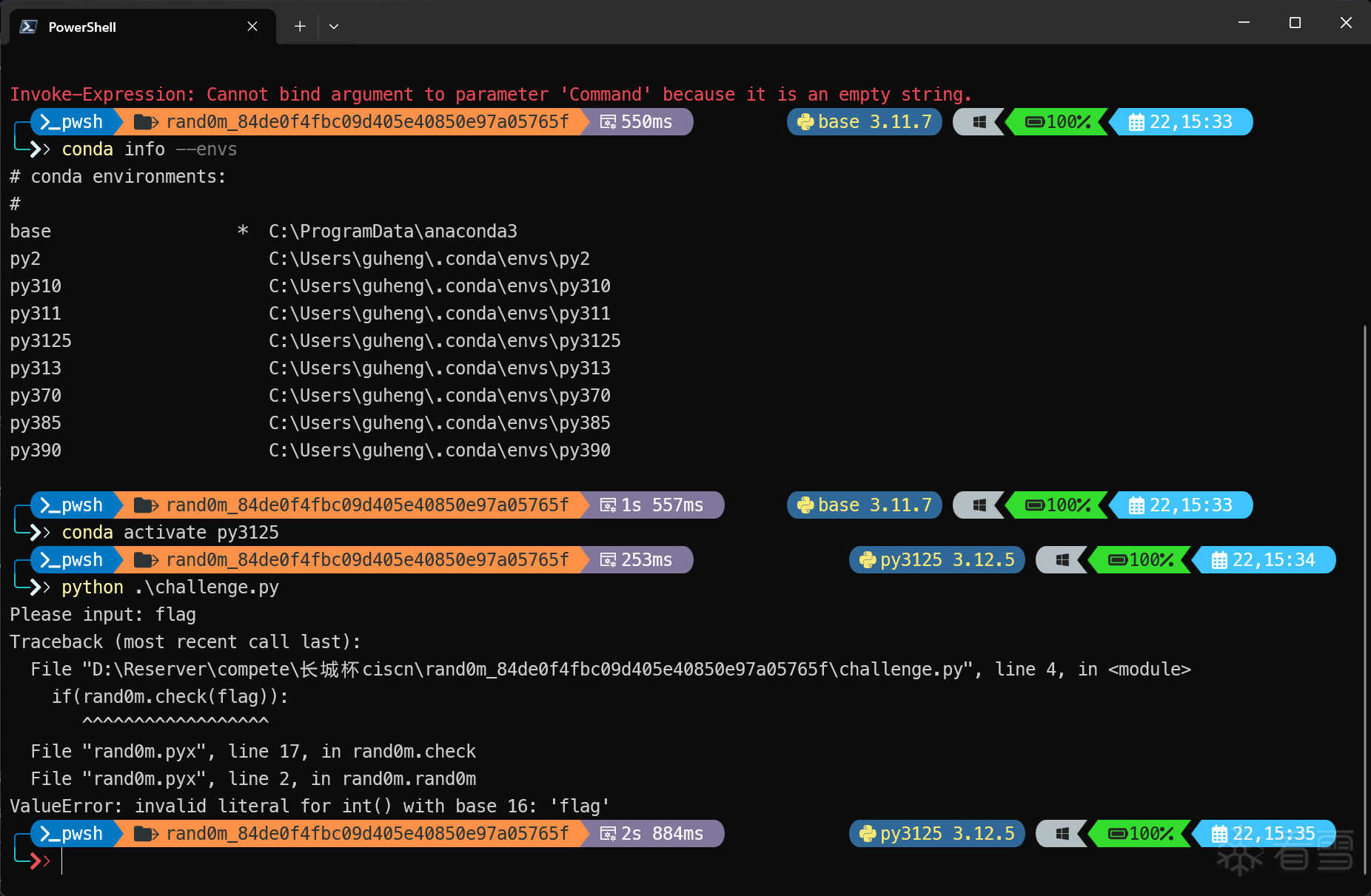Click the 'Traceback (most recent call last):' line
This screenshot has height=896, width=1371.
point(185,642)
